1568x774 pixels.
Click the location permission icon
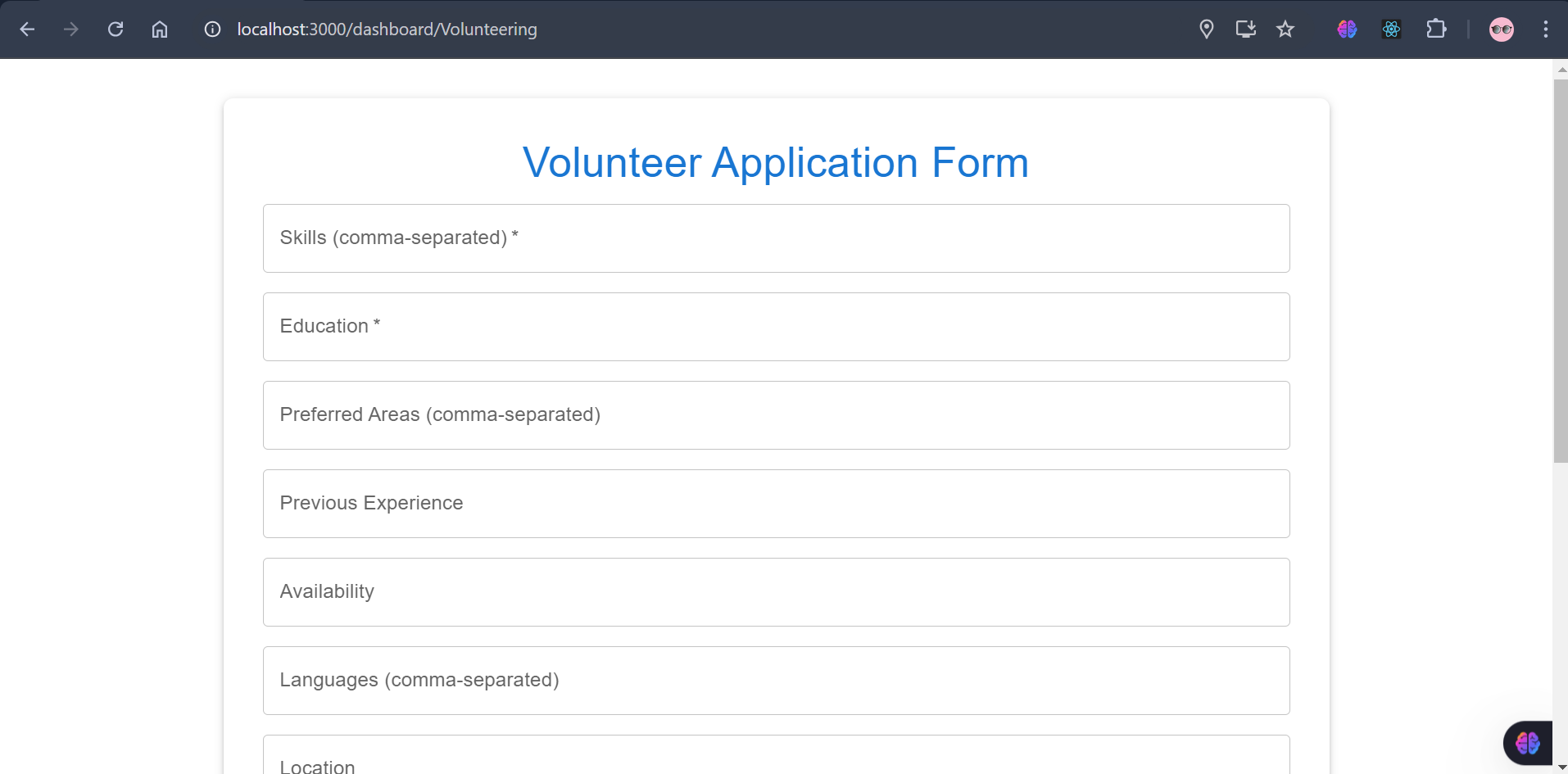coord(1206,29)
